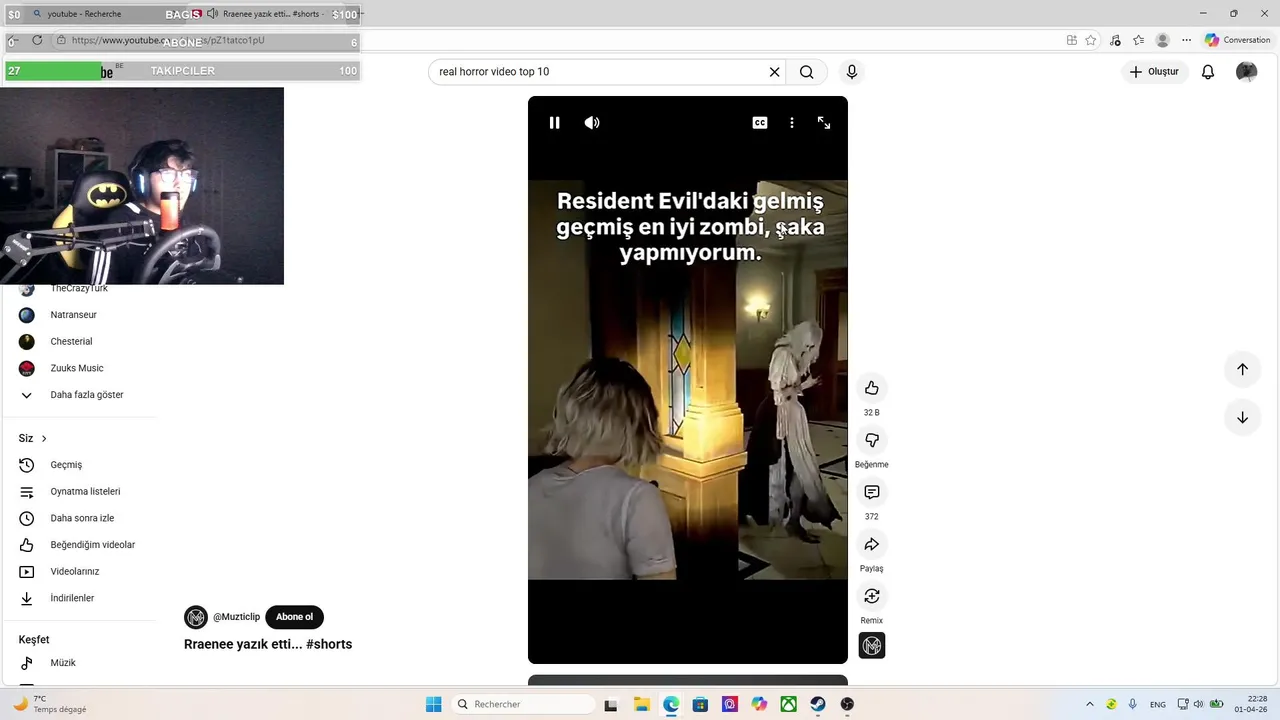Image resolution: width=1280 pixels, height=720 pixels.
Task: Open Edge media control music icon
Action: coord(1115,40)
